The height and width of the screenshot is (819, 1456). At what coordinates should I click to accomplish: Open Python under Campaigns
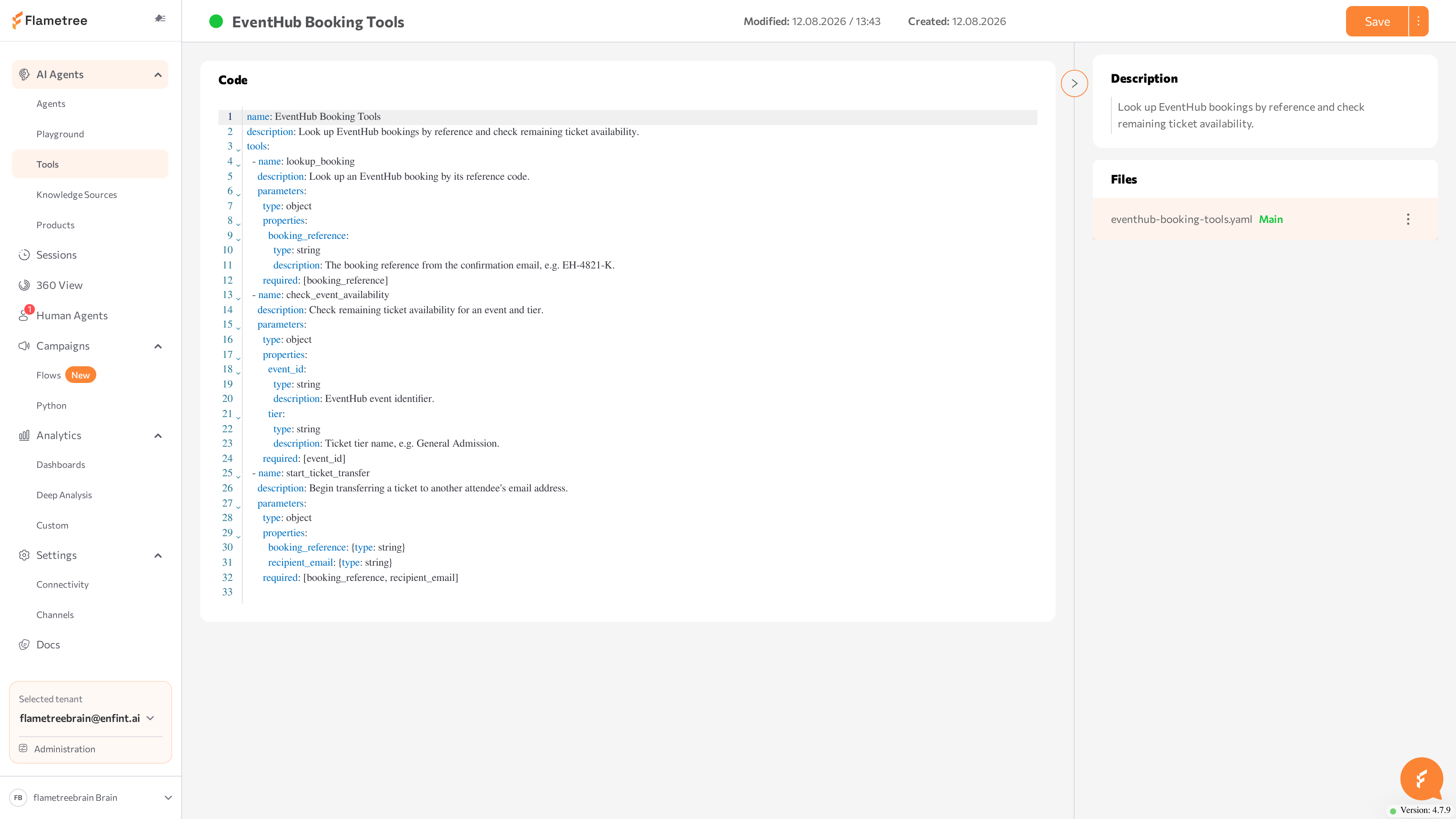coord(52,406)
